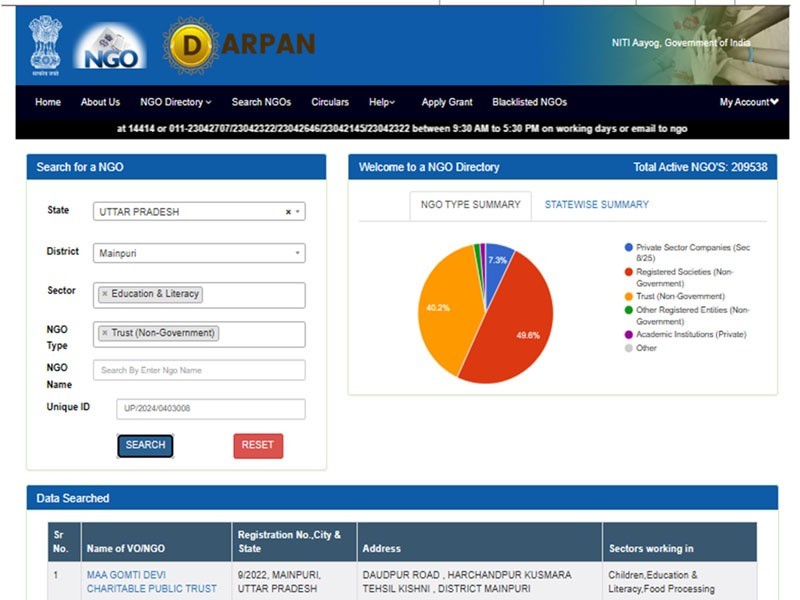Open the District dropdown showing Mainpuri

[x=199, y=253]
